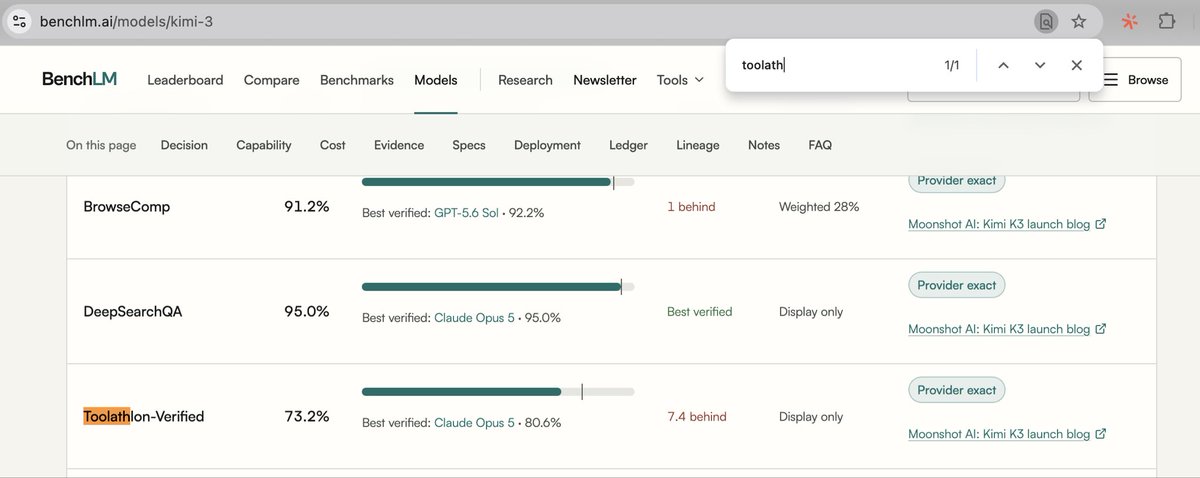Image resolution: width=1200 pixels, height=478 pixels.
Task: Click the DeepSearchQA score progress bar
Action: [498, 287]
